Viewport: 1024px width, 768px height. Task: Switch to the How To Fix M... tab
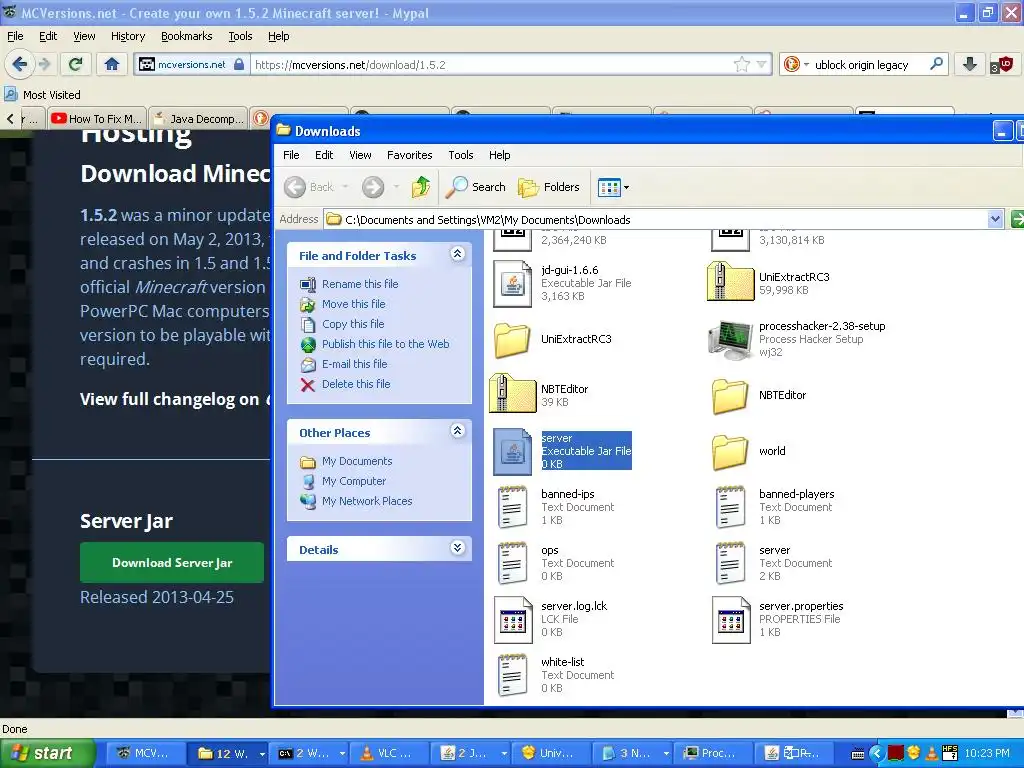(97, 118)
